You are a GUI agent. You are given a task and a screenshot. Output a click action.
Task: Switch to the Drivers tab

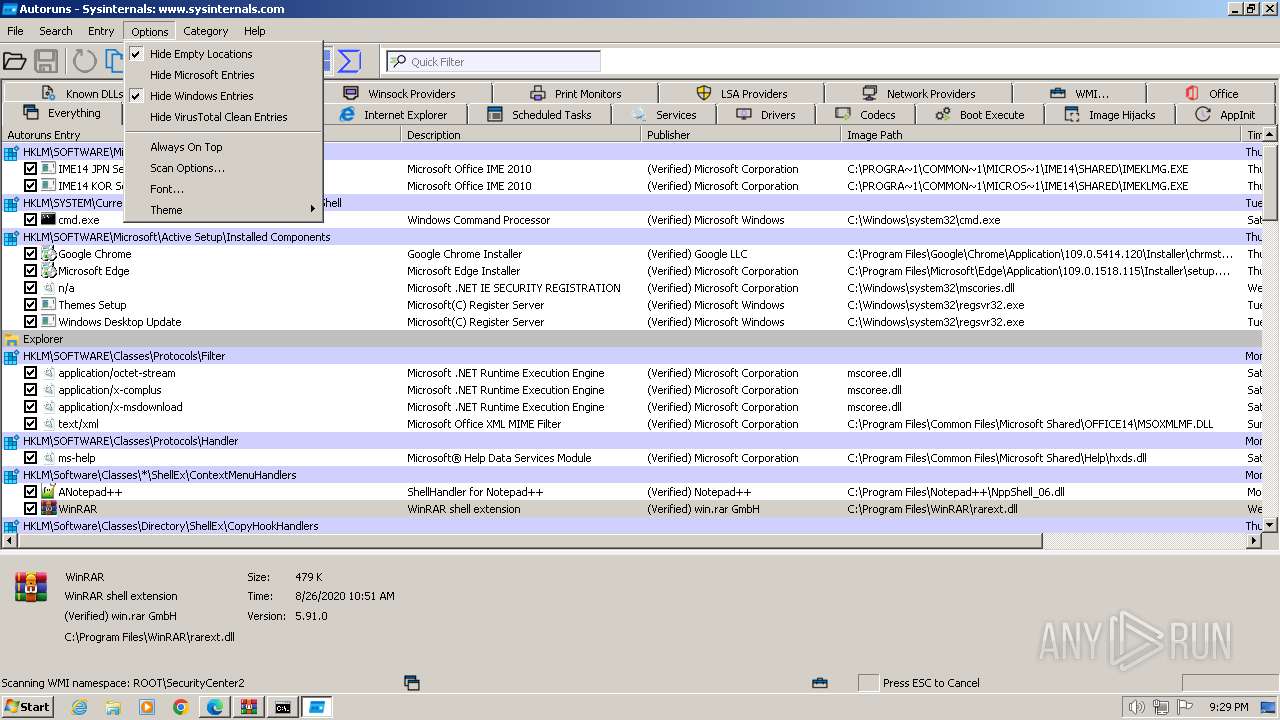click(x=766, y=115)
